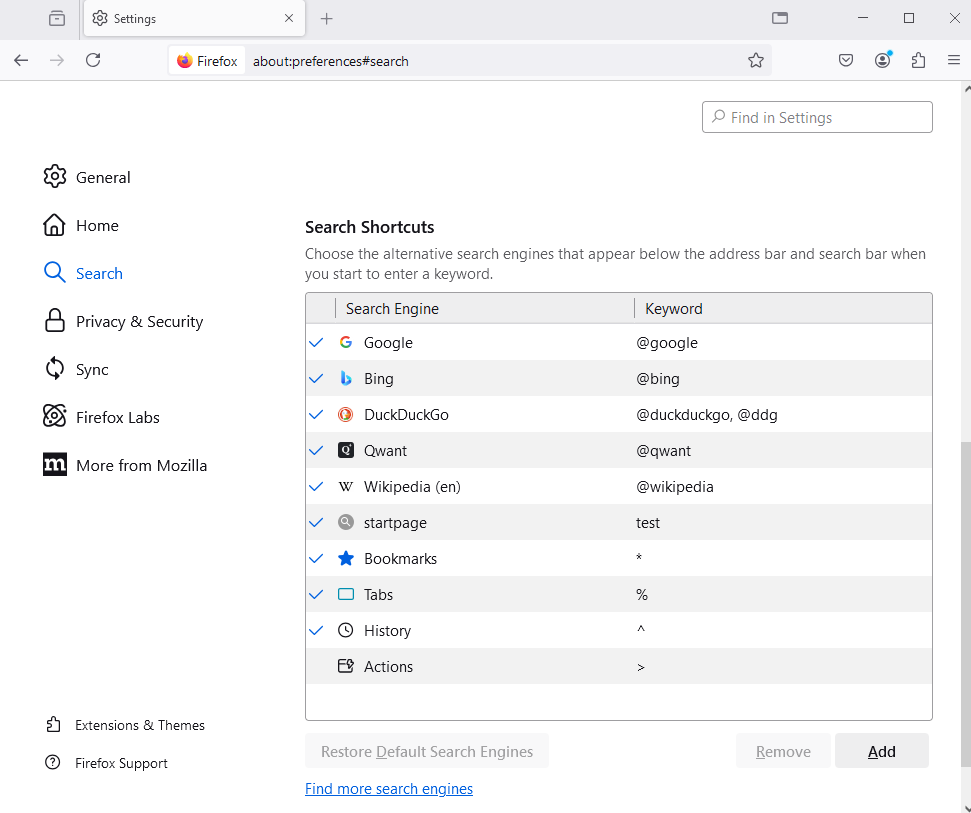Select the DuckDuckGo engine name
The image size is (971, 813).
tap(406, 414)
